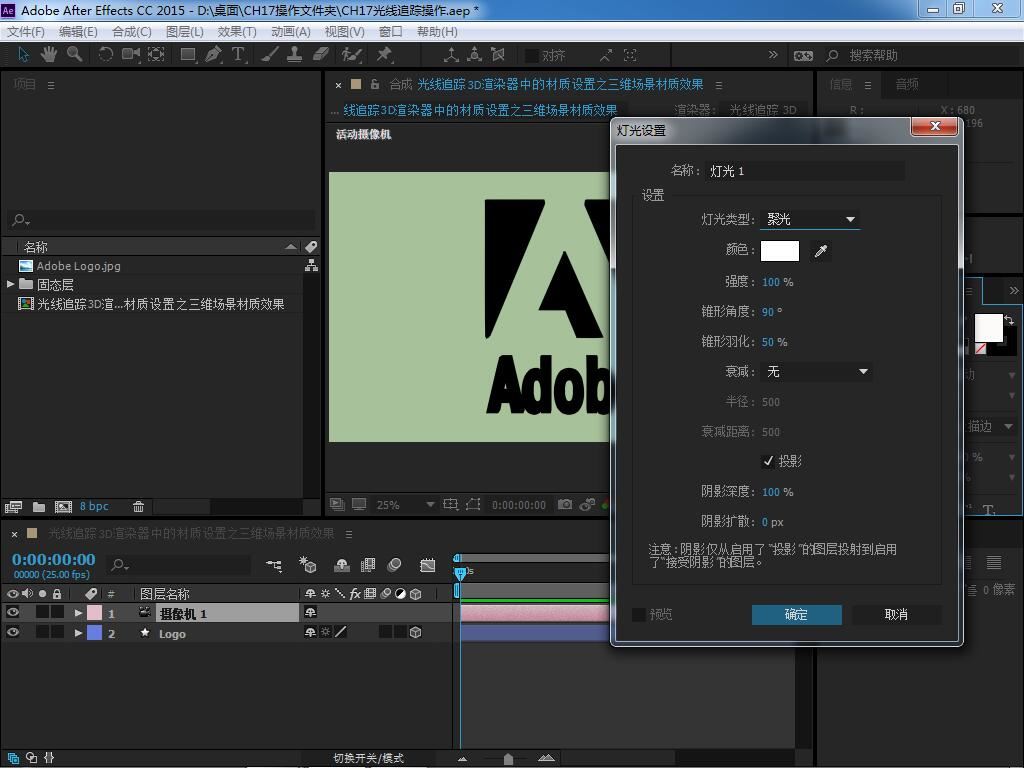The width and height of the screenshot is (1024, 768).
Task: Select the Roto Brush tool
Action: point(351,55)
